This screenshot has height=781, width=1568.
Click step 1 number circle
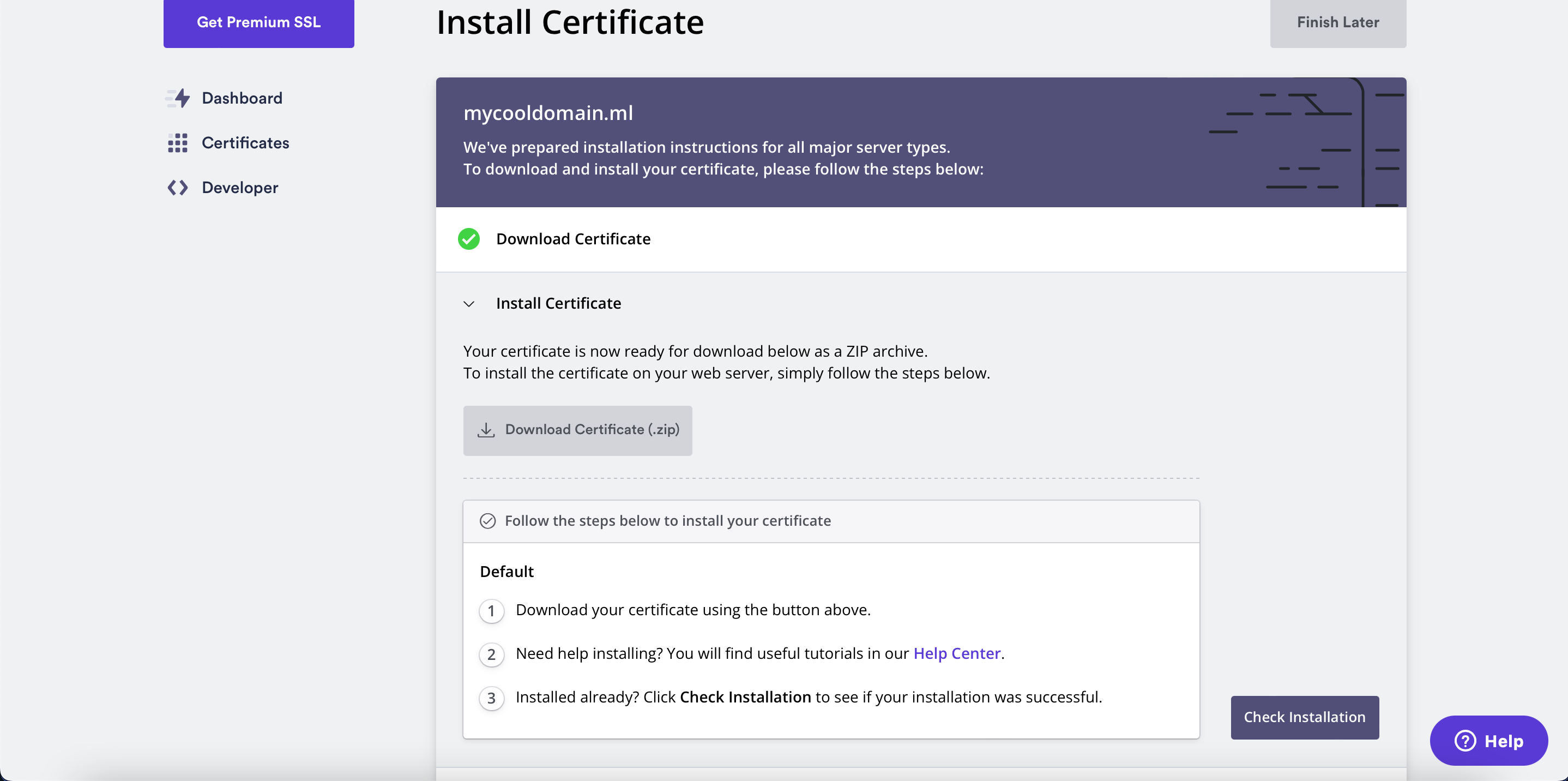(491, 610)
